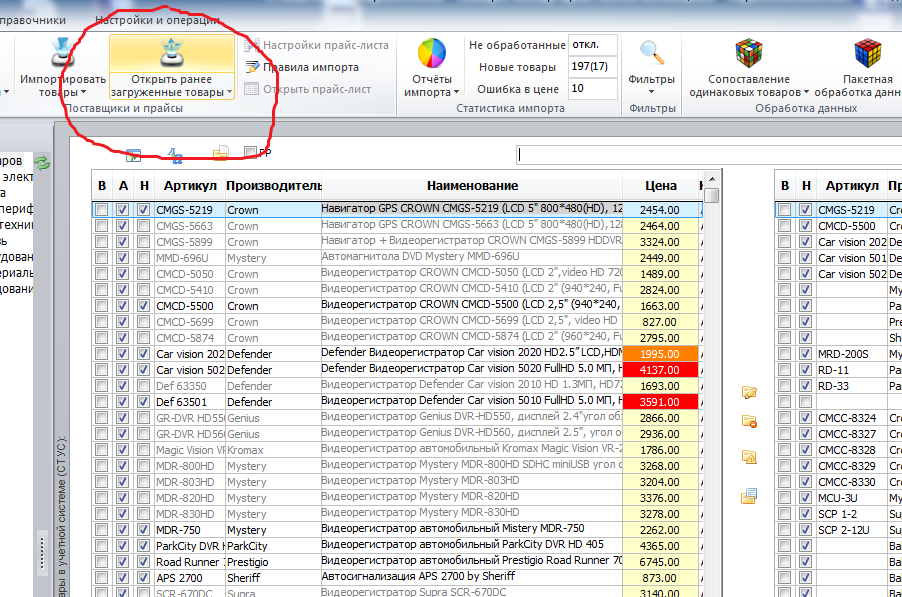Click the Открыть прайс-лист button label
Screen dimensions: 902x597
[x=317, y=89]
